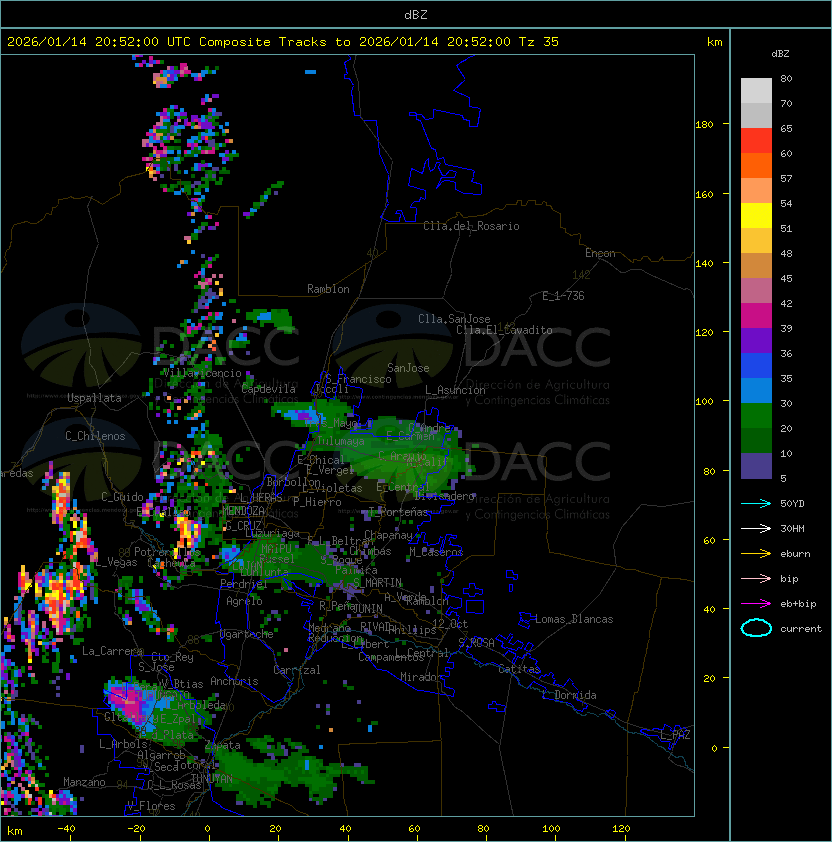Click the pink bip arrow in legend
This screenshot has width=832, height=842.
coord(756,578)
